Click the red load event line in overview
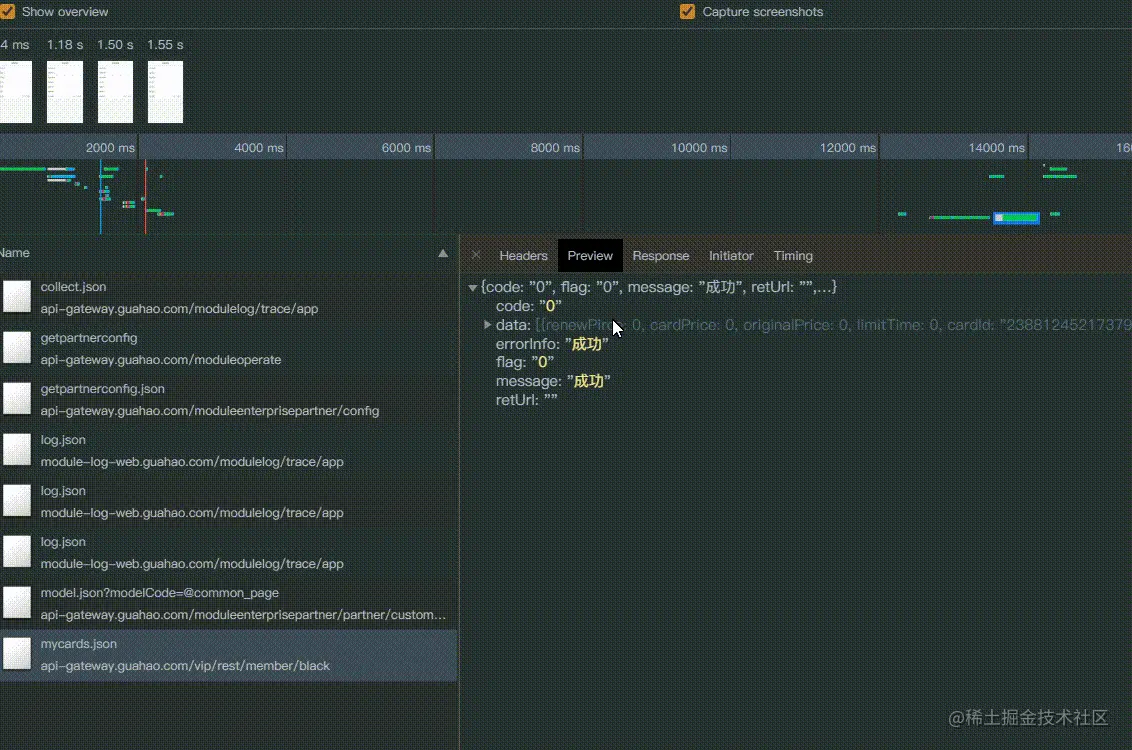Viewport: 1132px width, 750px height. point(145,196)
